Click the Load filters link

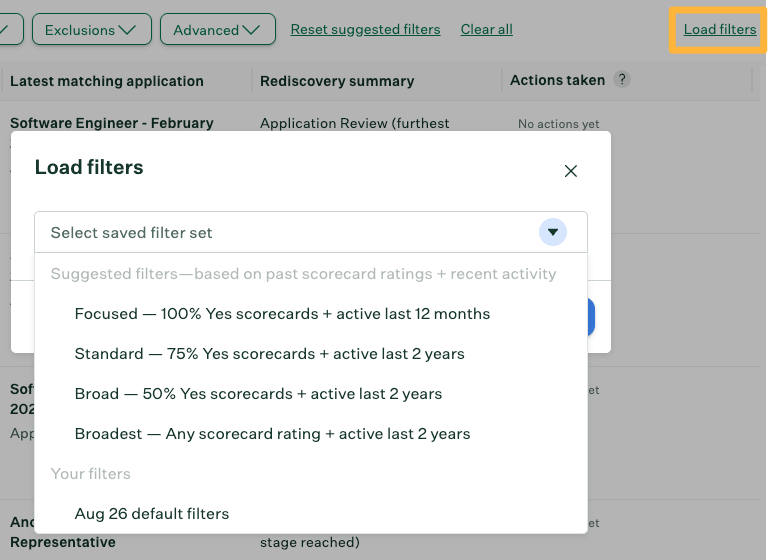pos(720,29)
